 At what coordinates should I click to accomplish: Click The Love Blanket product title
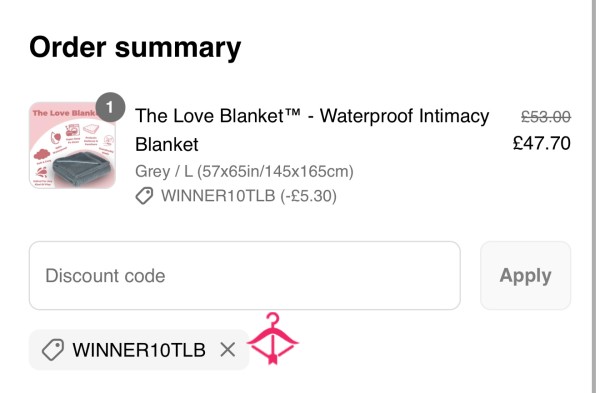(312, 130)
